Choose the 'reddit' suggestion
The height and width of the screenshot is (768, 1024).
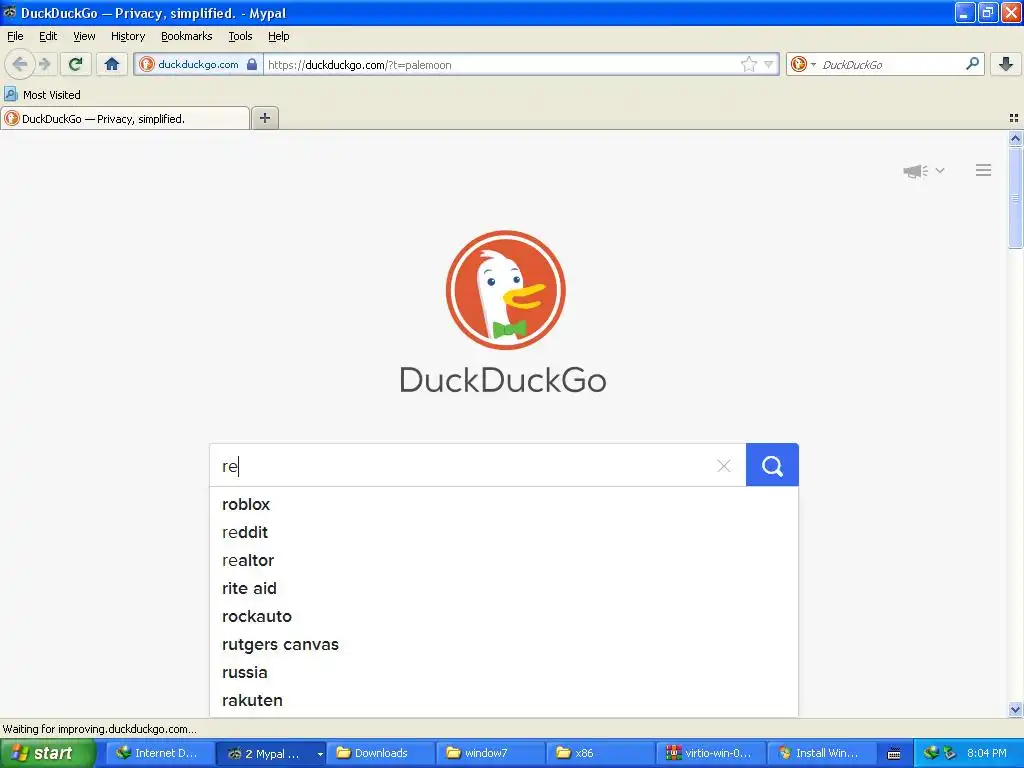504,532
